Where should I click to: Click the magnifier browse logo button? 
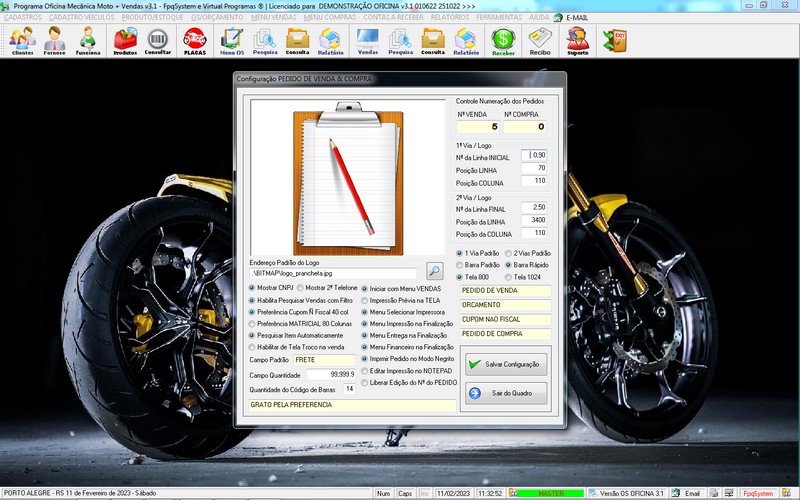(x=434, y=270)
